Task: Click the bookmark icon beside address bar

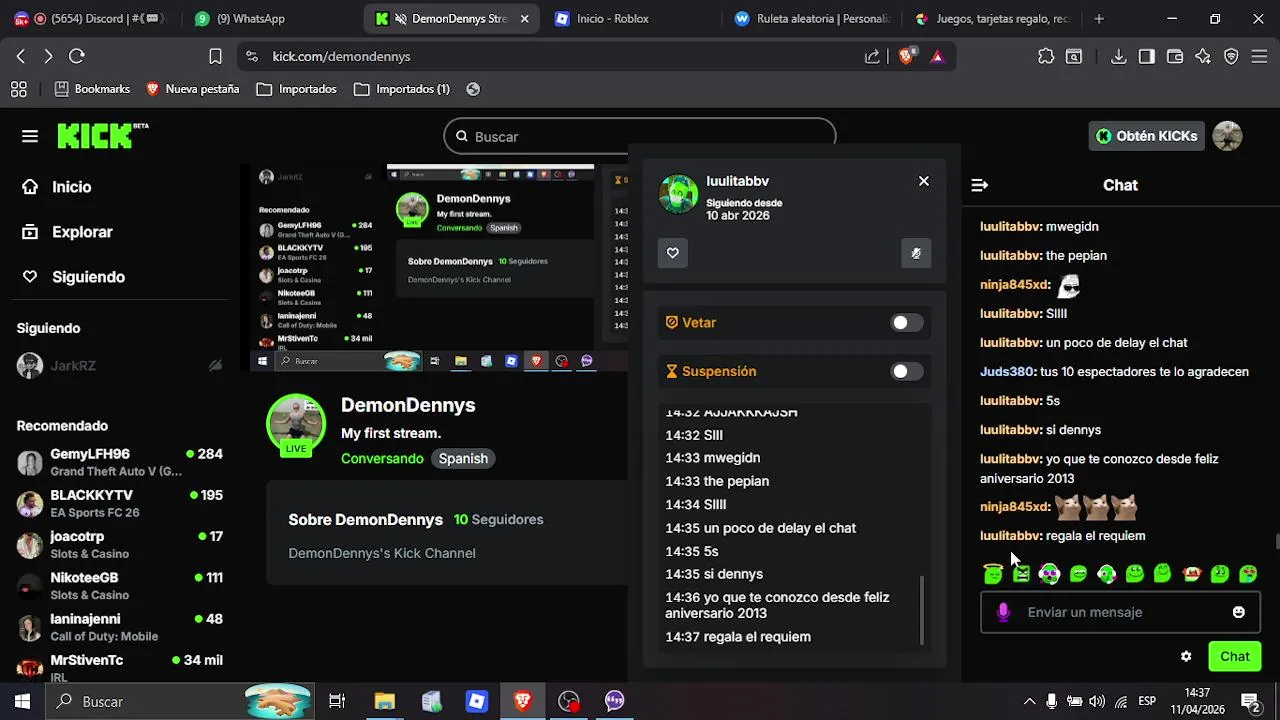Action: [x=215, y=57]
